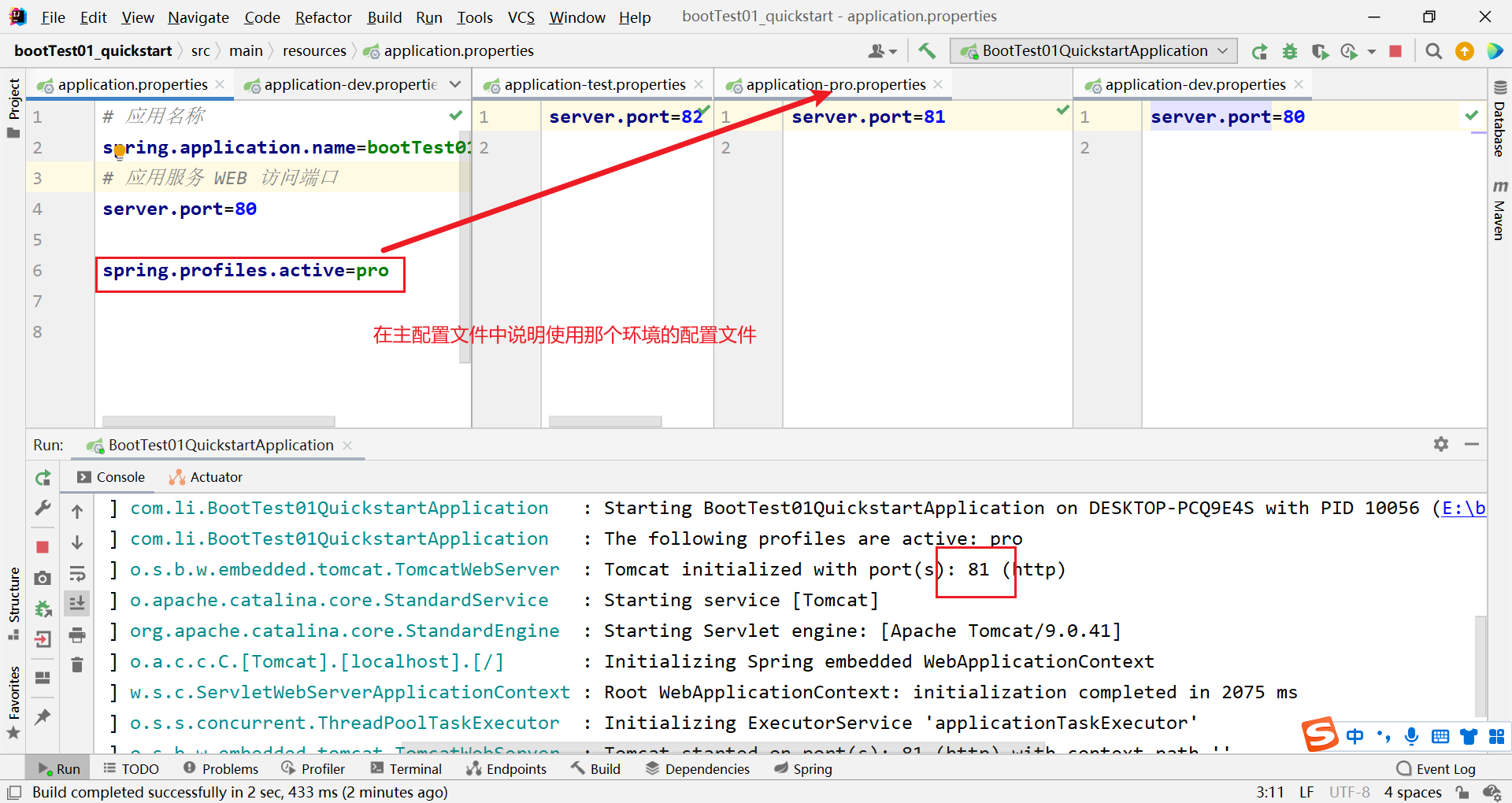Clear console with trash can icon
The width and height of the screenshot is (1512, 803).
tap(77, 665)
